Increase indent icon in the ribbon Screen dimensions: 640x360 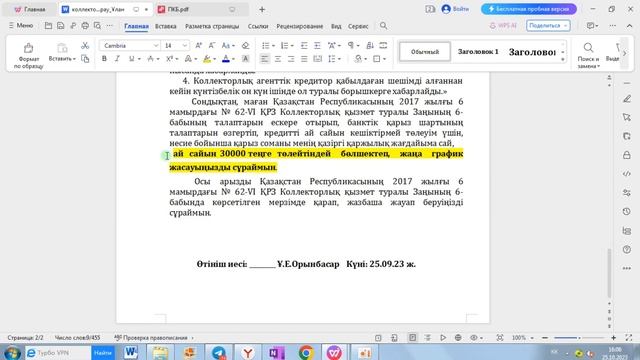point(317,45)
